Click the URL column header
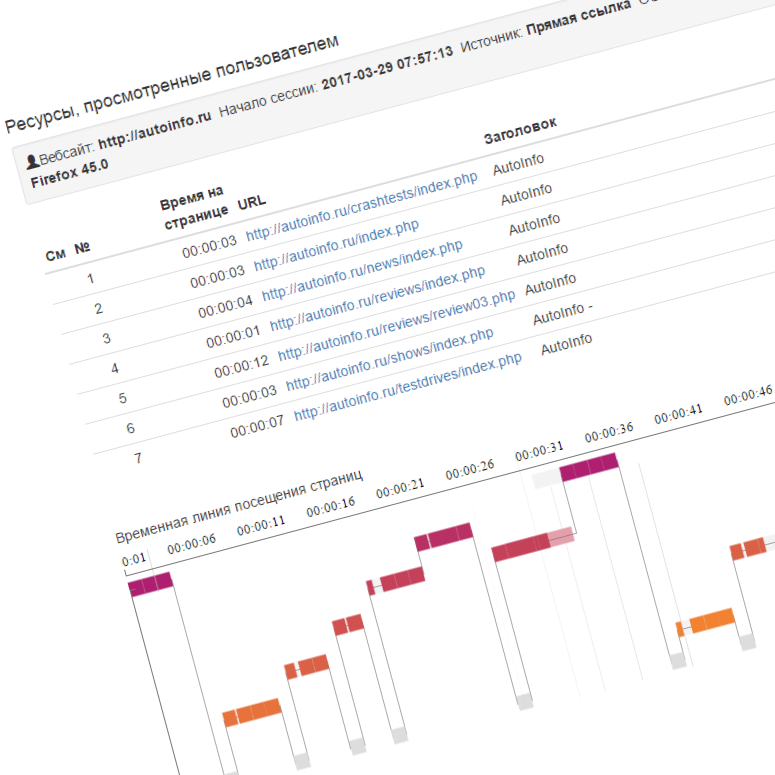The width and height of the screenshot is (775, 775). click(252, 203)
